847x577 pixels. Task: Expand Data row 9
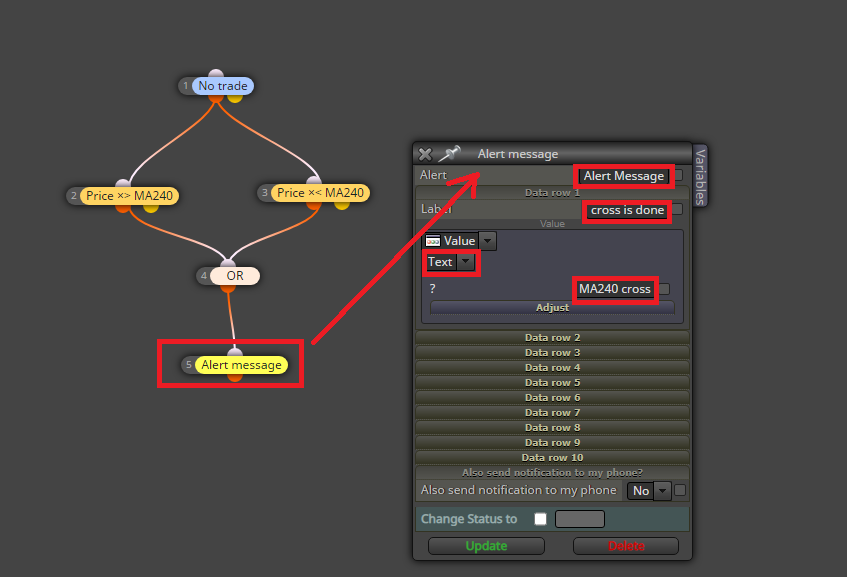coord(552,443)
